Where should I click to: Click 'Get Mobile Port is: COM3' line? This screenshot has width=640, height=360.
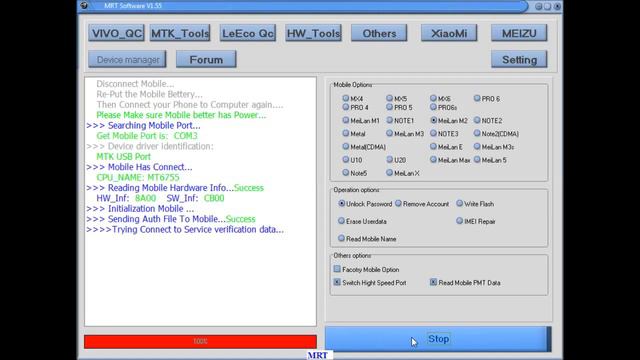pyautogui.click(x=147, y=136)
